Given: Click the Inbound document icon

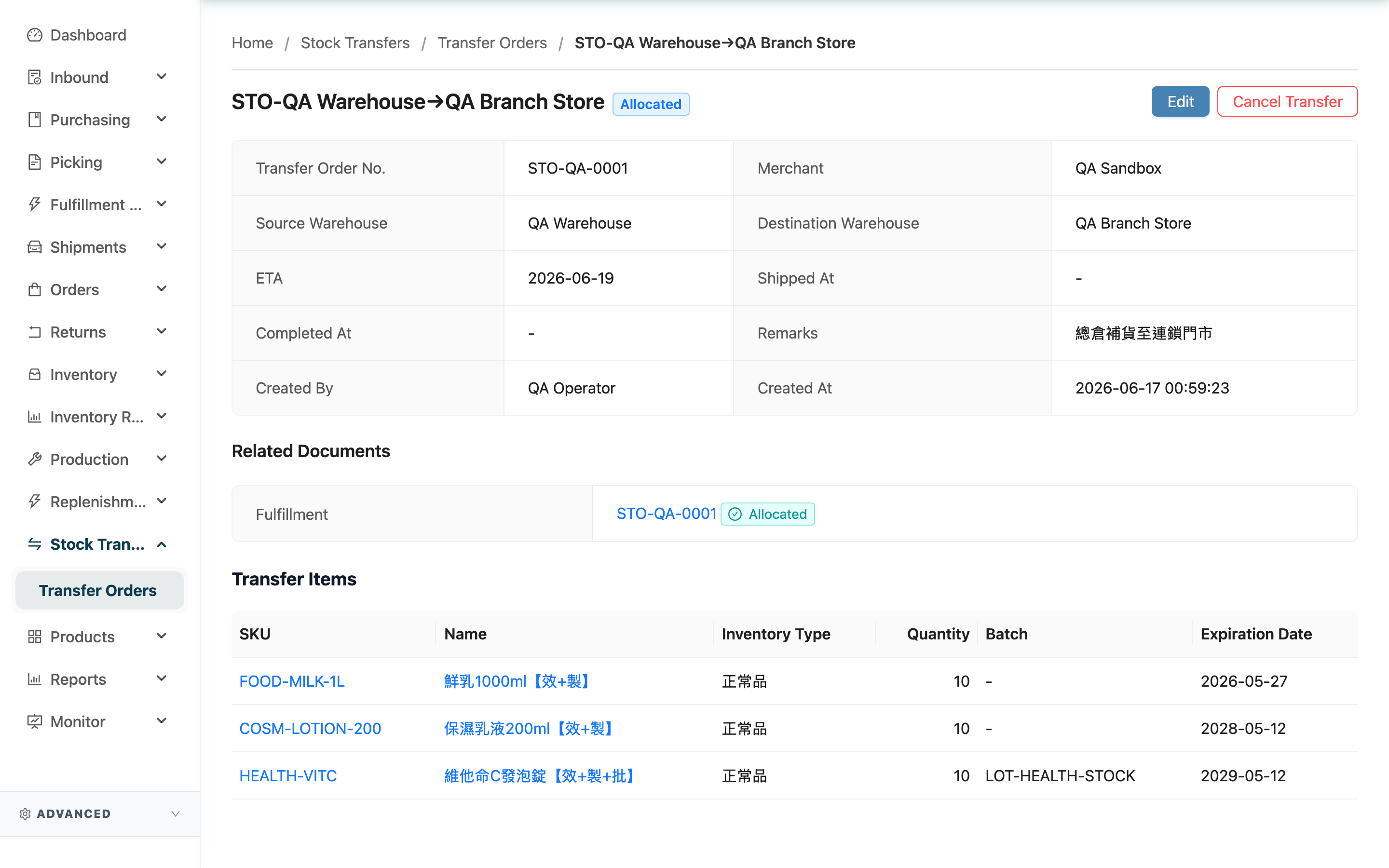Looking at the screenshot, I should click(34, 78).
